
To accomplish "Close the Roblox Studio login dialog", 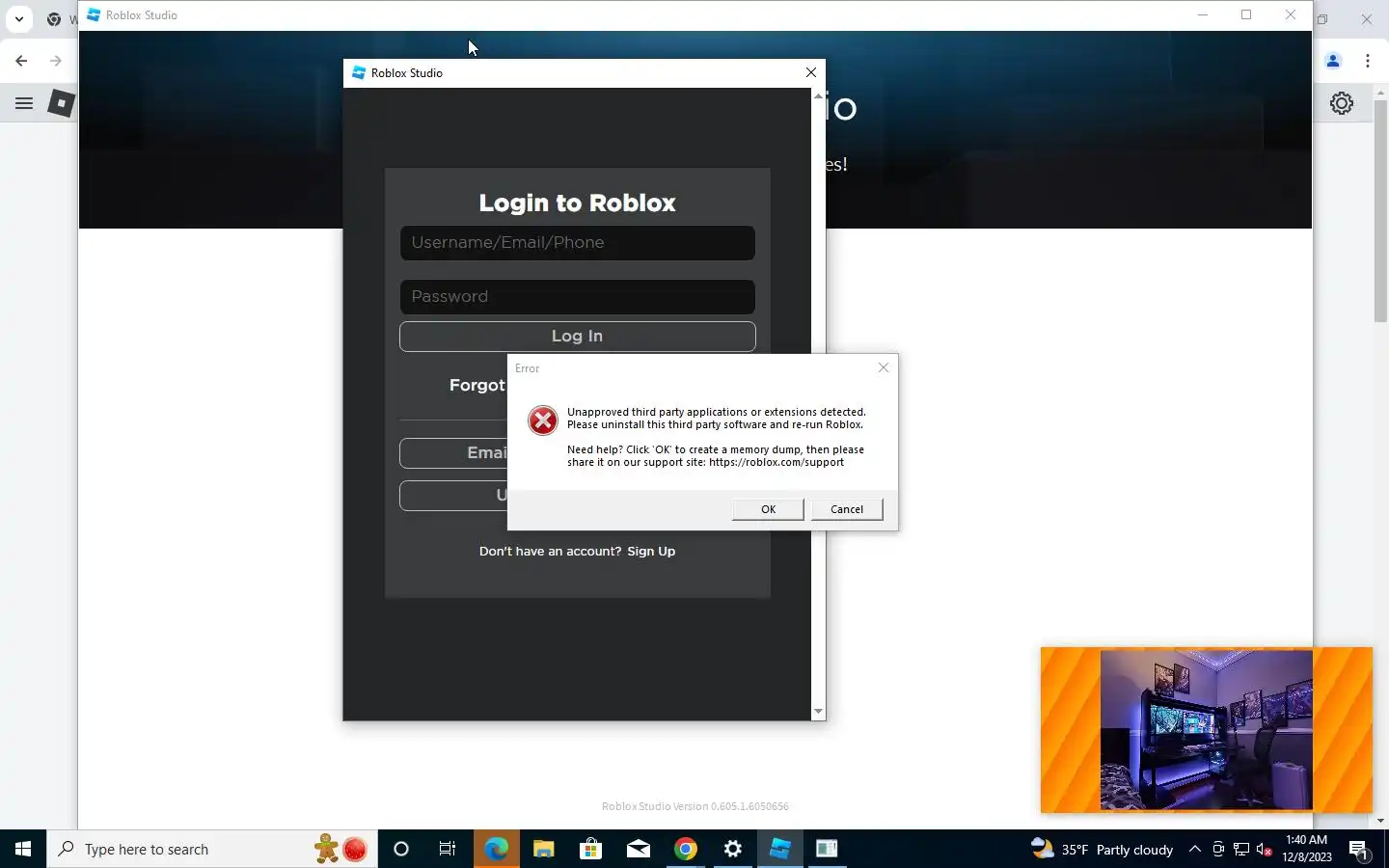I will coord(811,72).
